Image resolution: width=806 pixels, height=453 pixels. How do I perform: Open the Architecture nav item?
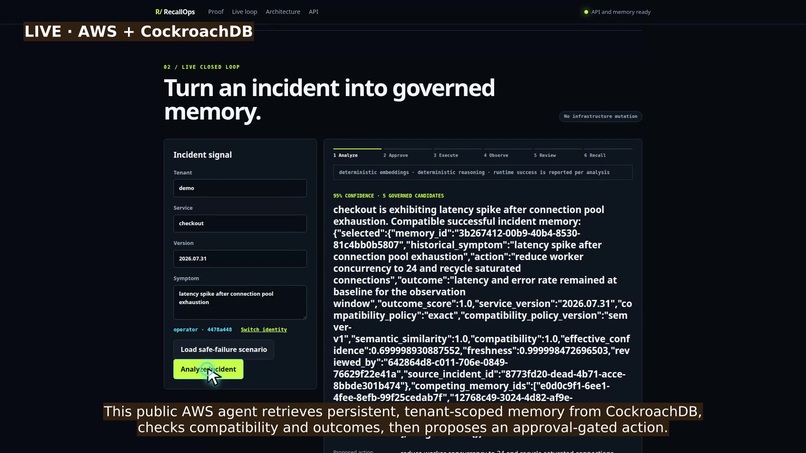[283, 12]
